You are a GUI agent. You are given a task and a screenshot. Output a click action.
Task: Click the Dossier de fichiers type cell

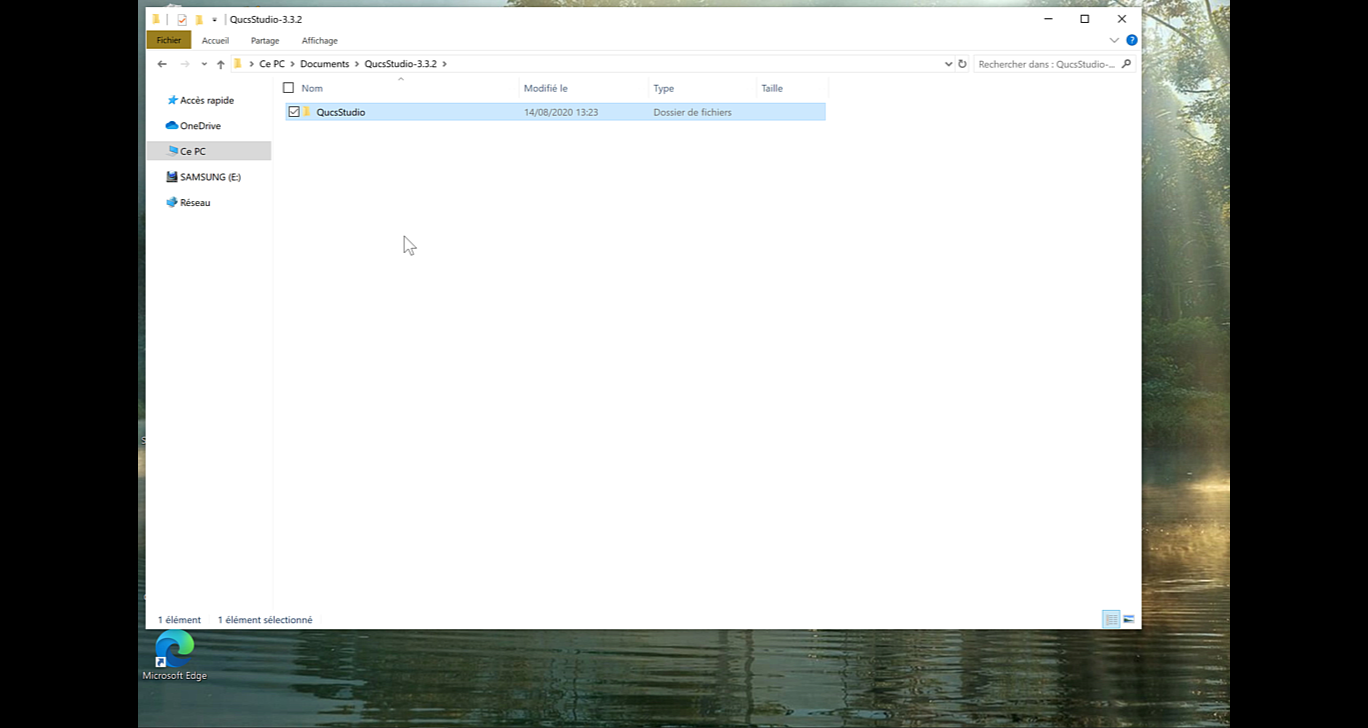point(692,112)
